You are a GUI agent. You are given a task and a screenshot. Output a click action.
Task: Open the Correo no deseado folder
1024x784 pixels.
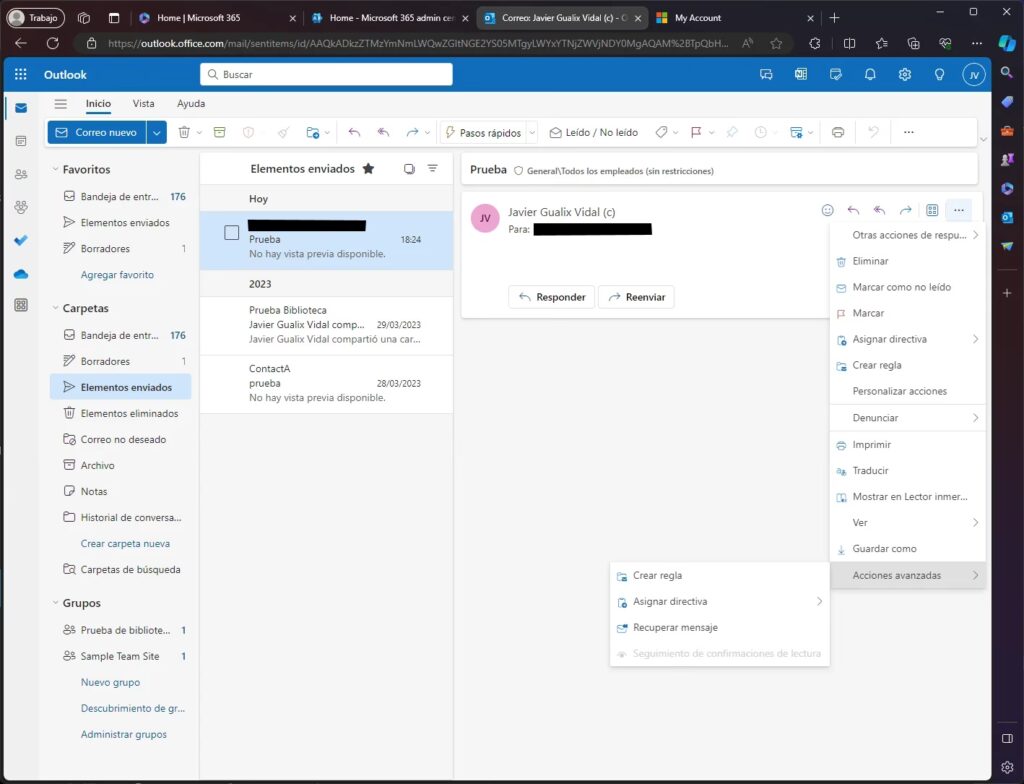pyautogui.click(x=123, y=440)
